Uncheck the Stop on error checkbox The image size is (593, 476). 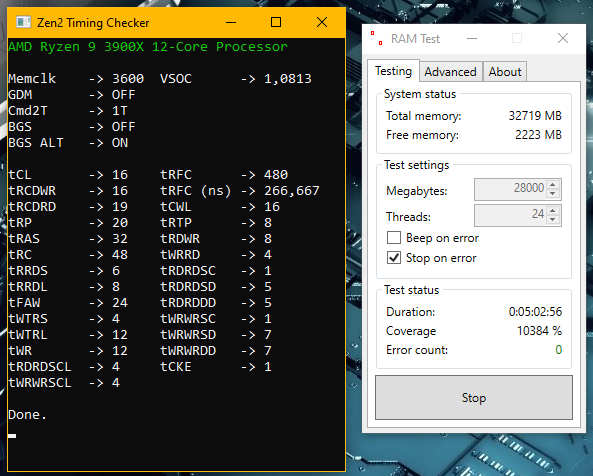(x=394, y=258)
